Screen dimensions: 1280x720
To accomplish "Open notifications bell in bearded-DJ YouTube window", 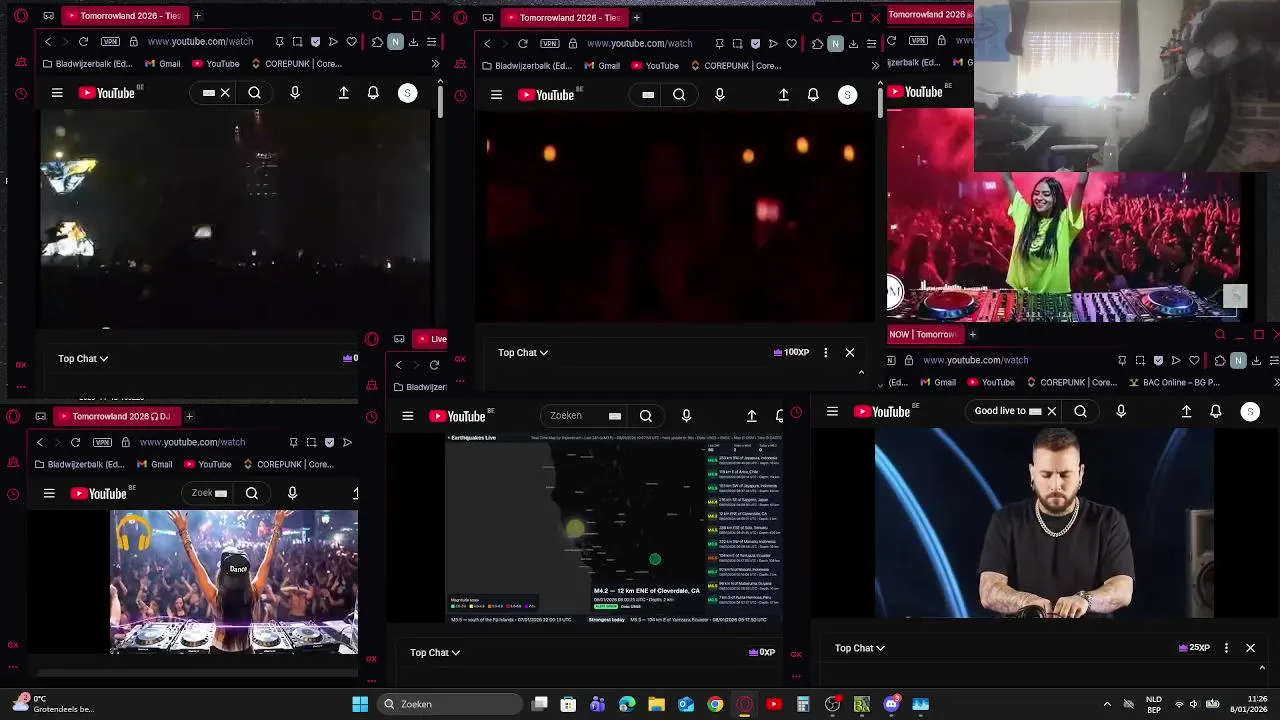I will pyautogui.click(x=1216, y=411).
